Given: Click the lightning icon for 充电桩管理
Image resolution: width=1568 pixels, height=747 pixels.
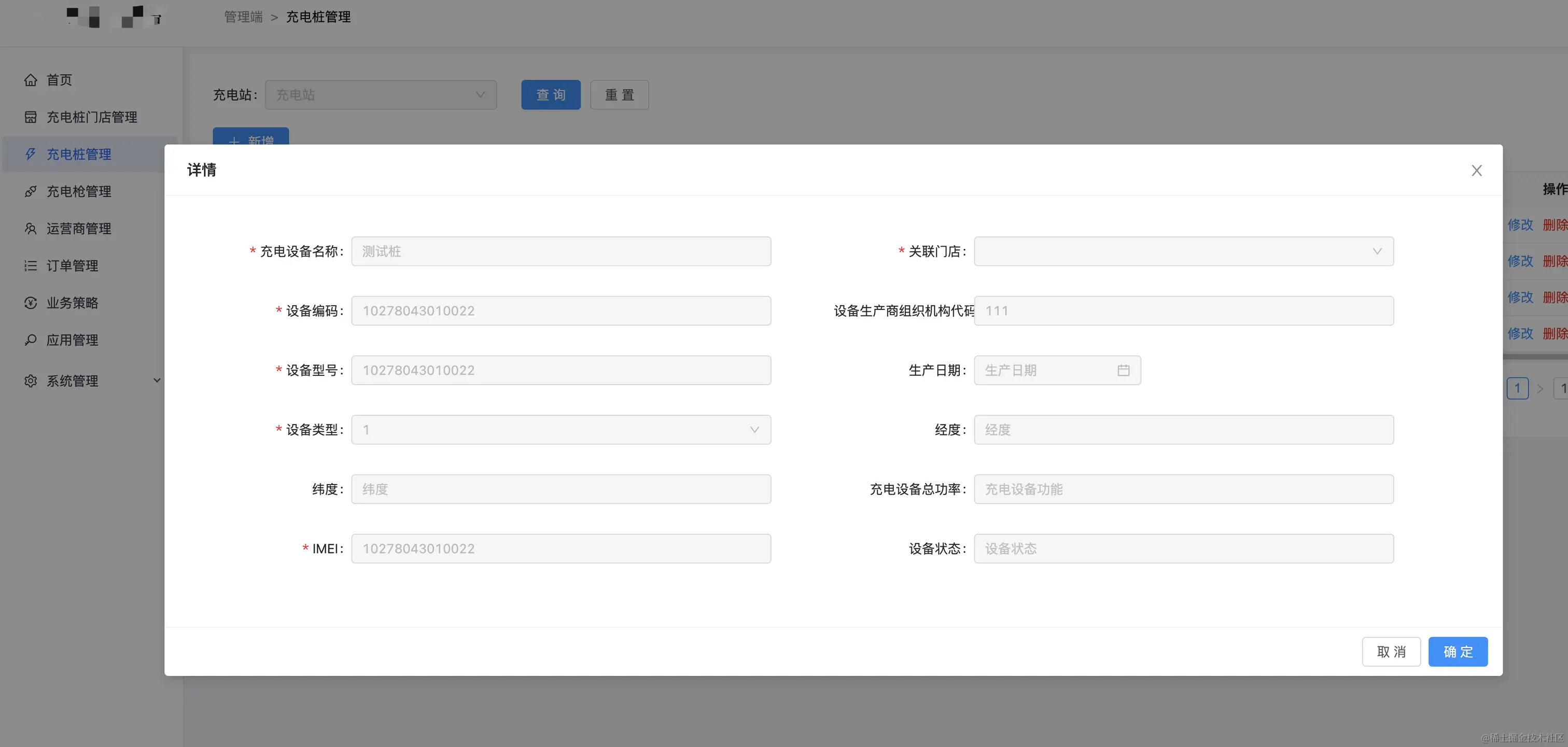Looking at the screenshot, I should (31, 154).
